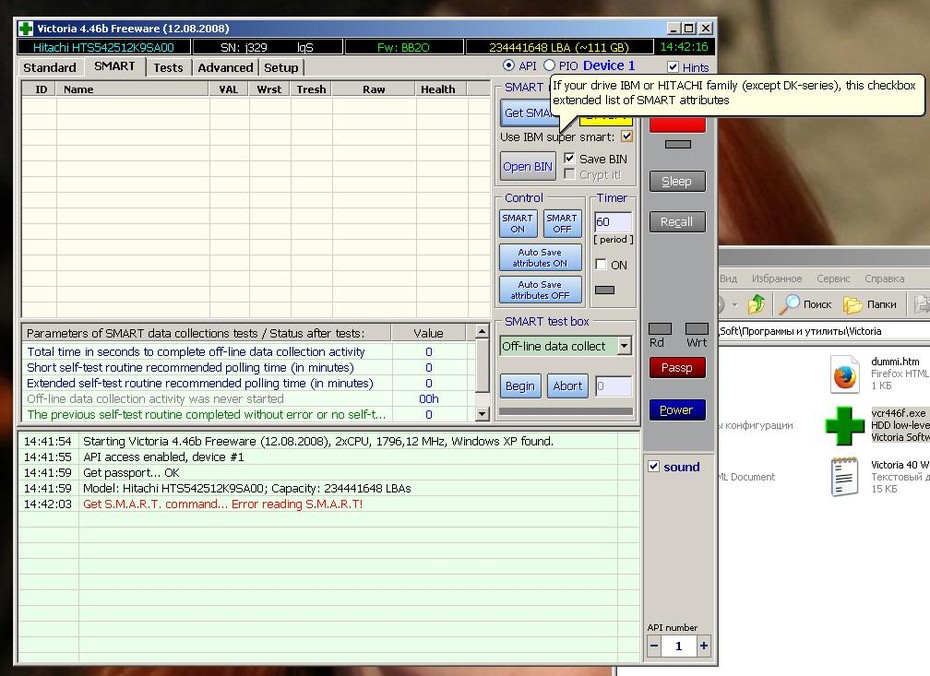Click the Explorer search magnifier icon
Image resolution: width=930 pixels, height=676 pixels.
point(789,304)
